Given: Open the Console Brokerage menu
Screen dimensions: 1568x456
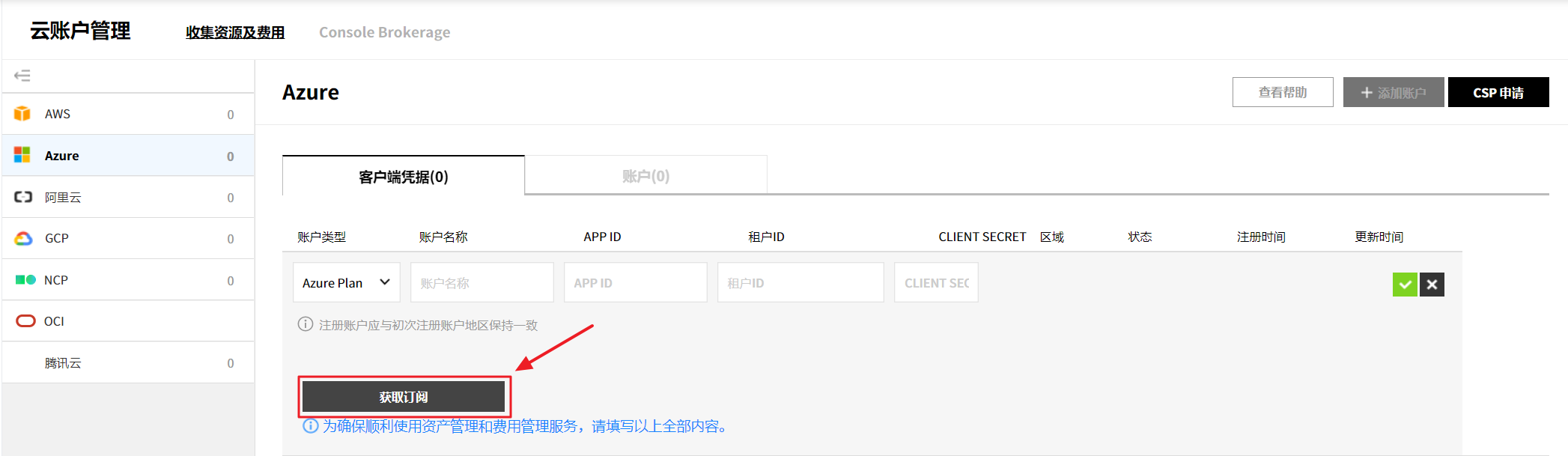Looking at the screenshot, I should pyautogui.click(x=384, y=32).
